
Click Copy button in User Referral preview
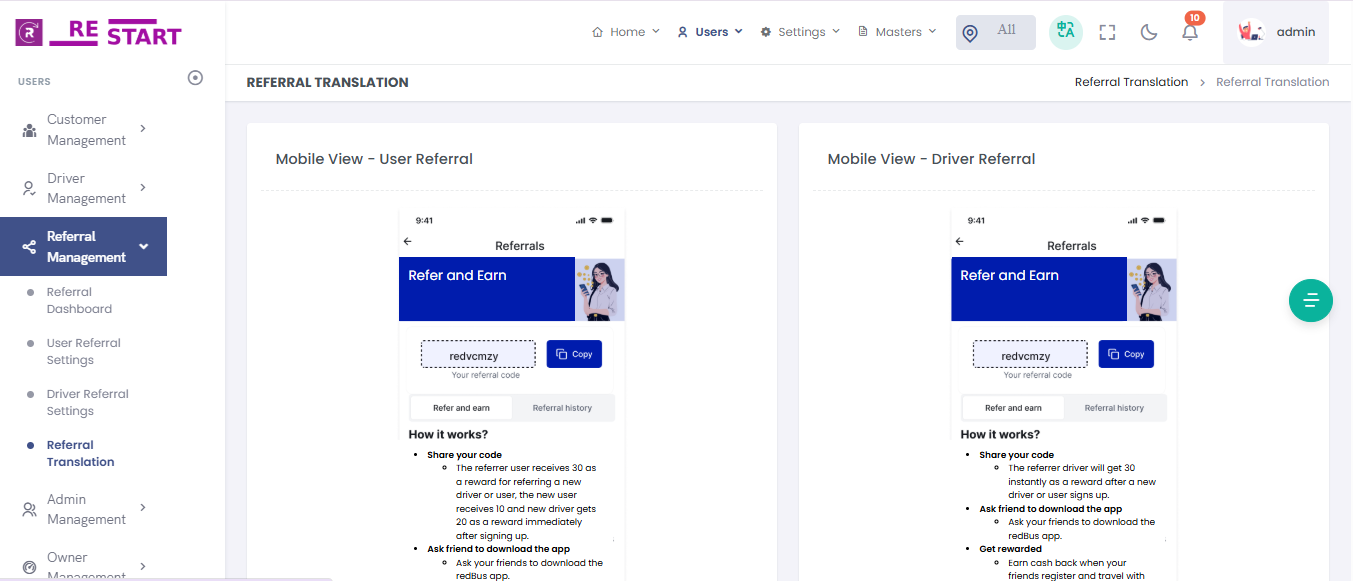coord(574,354)
